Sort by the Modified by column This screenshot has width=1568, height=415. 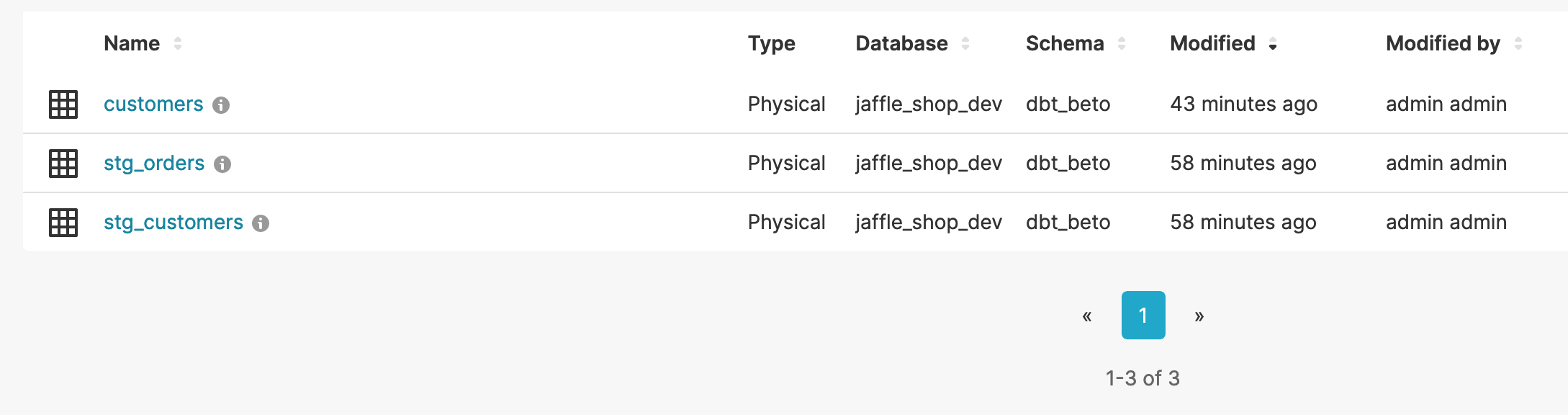click(x=1518, y=44)
